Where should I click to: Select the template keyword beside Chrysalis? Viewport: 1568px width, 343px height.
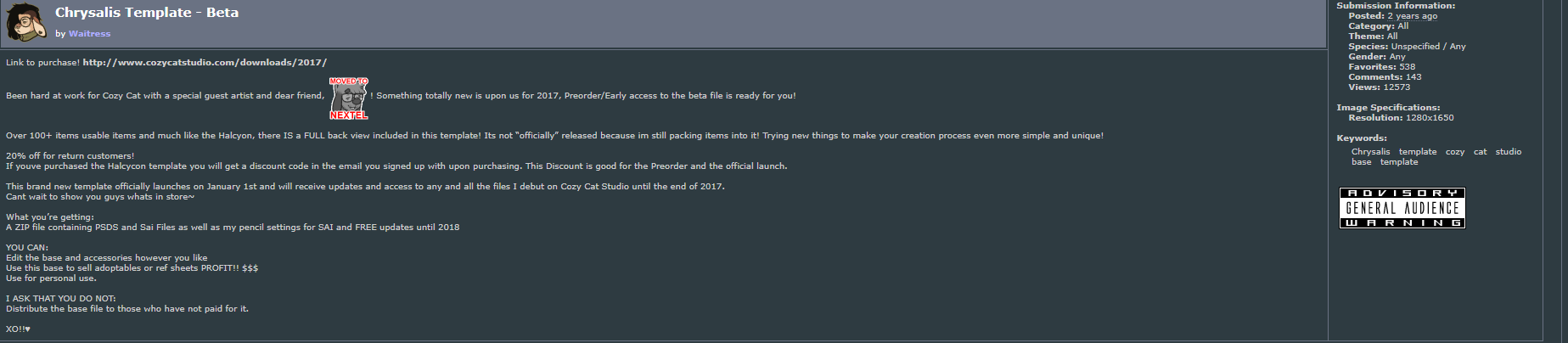tap(1418, 152)
